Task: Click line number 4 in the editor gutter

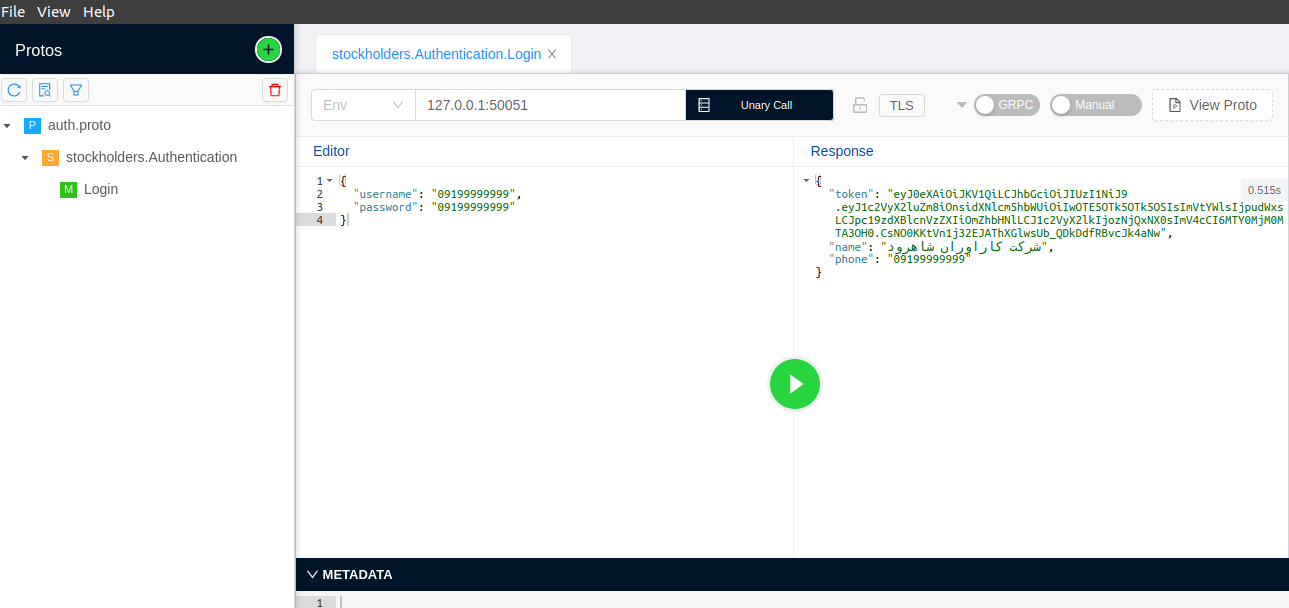Action: click(x=319, y=220)
